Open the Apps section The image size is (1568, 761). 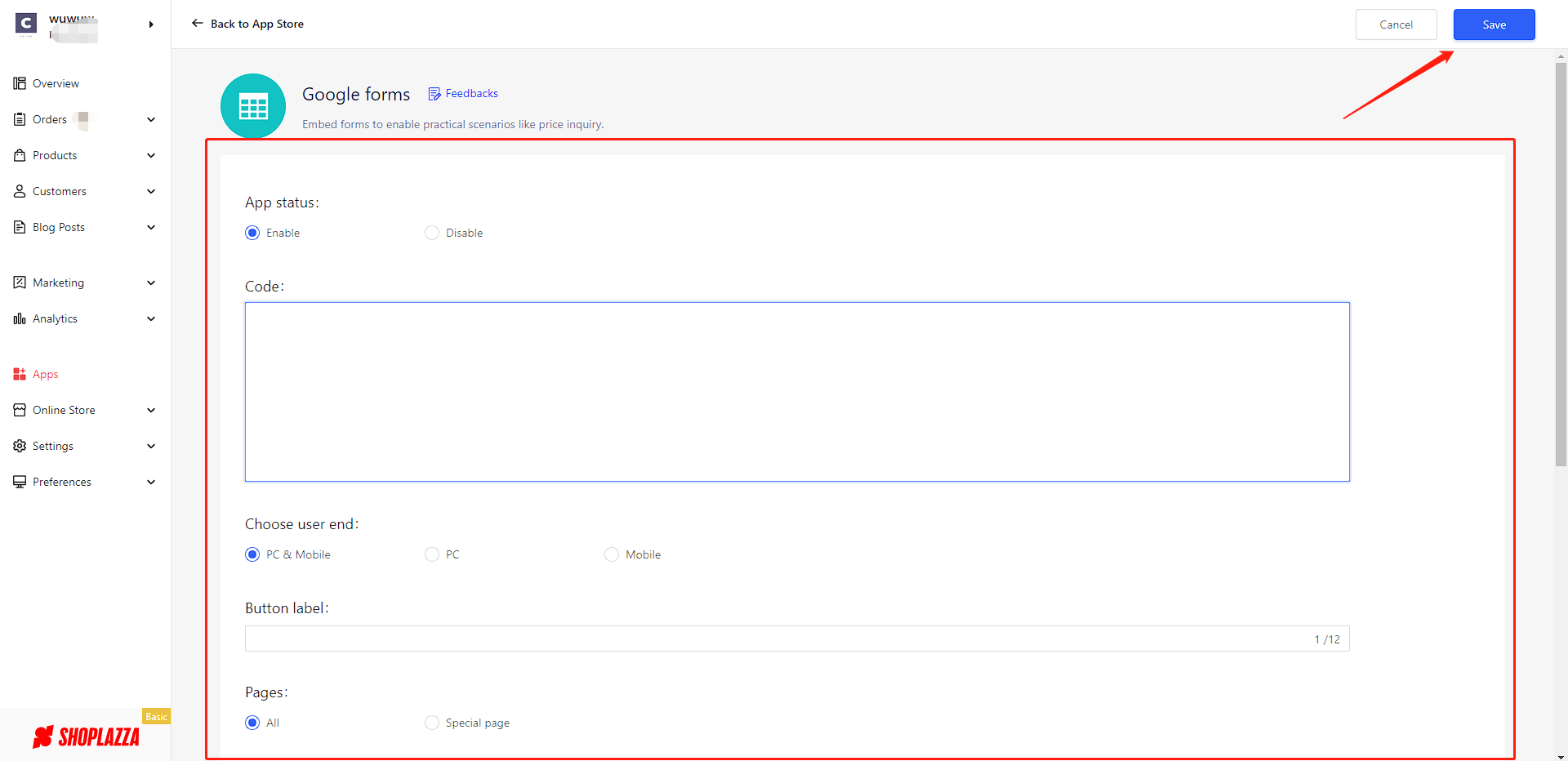pos(45,374)
